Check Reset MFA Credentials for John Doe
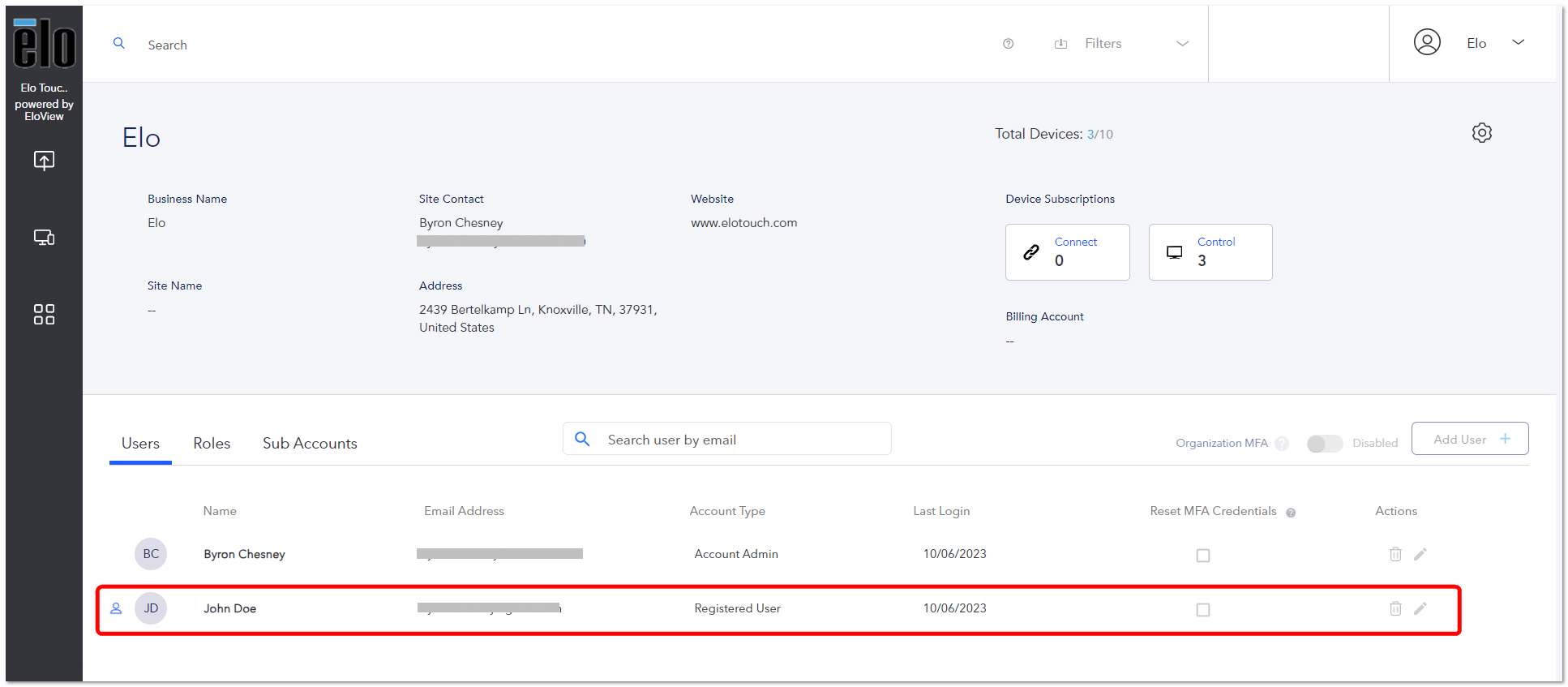 click(1203, 610)
